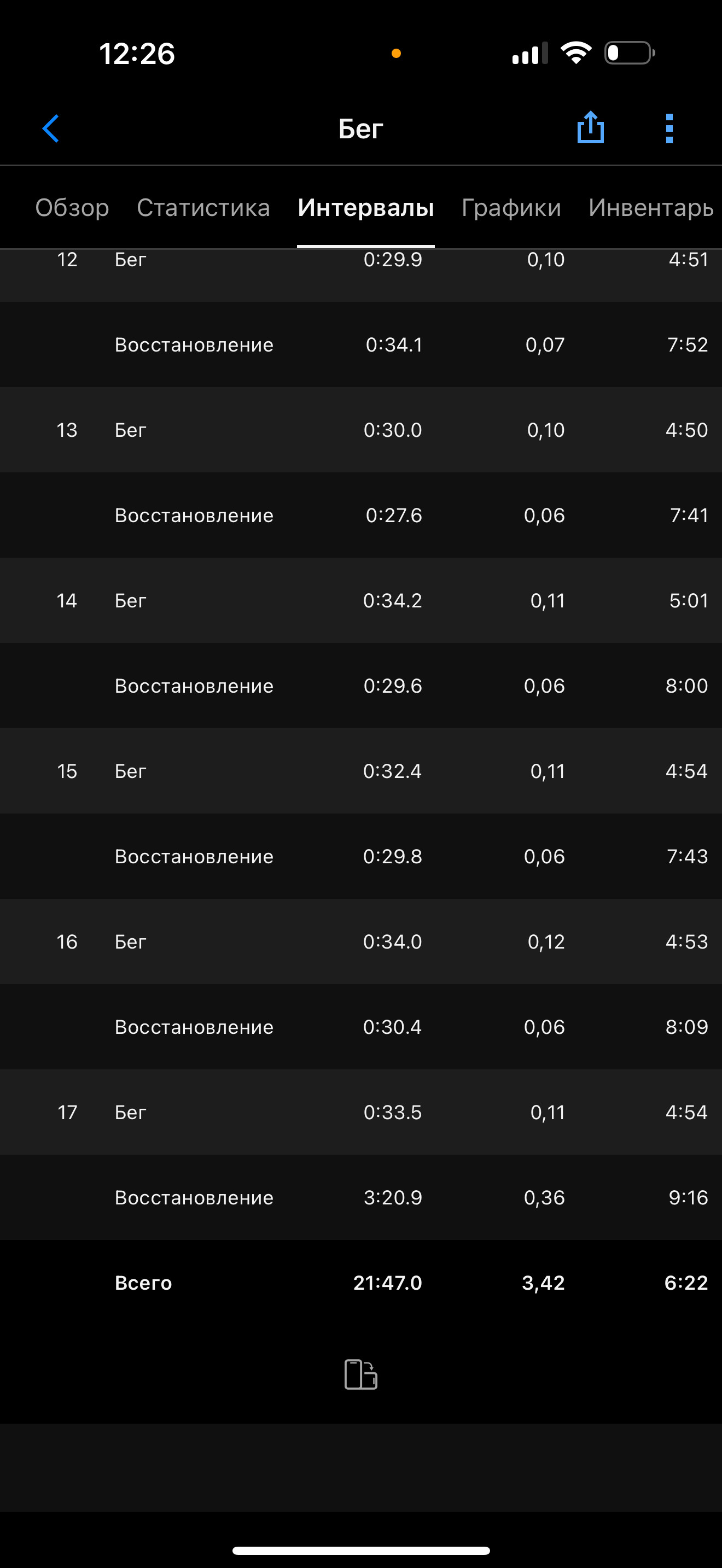This screenshot has height=1568, width=722.
Task: Tap the Бег screen title
Action: coord(360,129)
